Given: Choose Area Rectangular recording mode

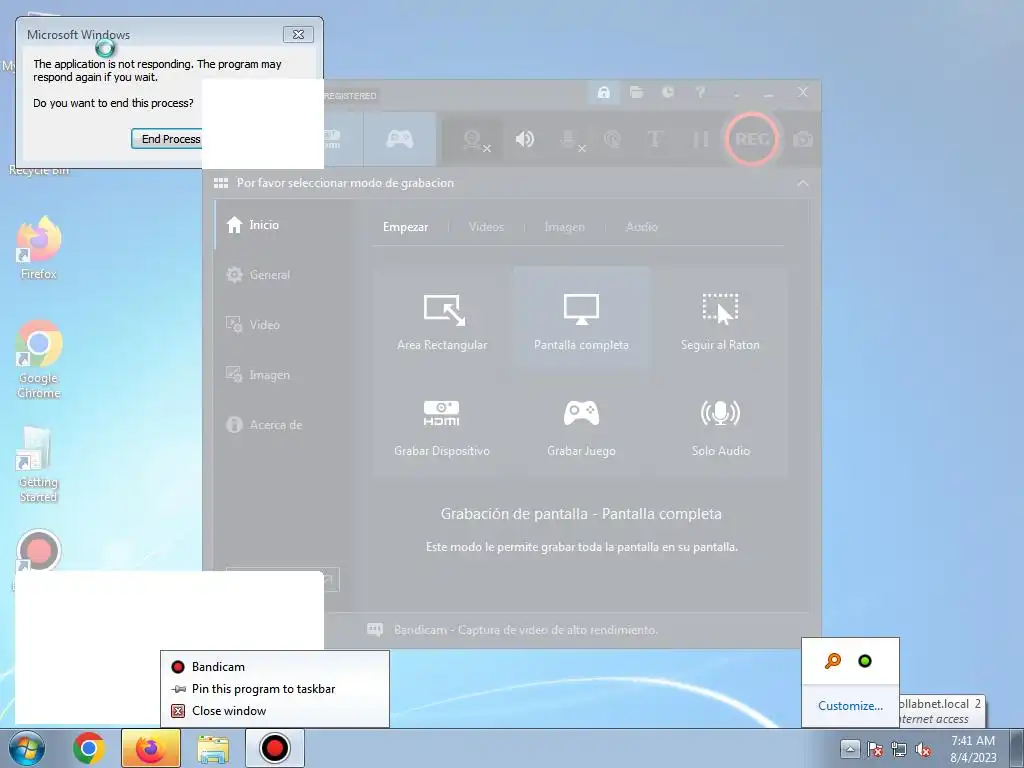Looking at the screenshot, I should coord(442,321).
